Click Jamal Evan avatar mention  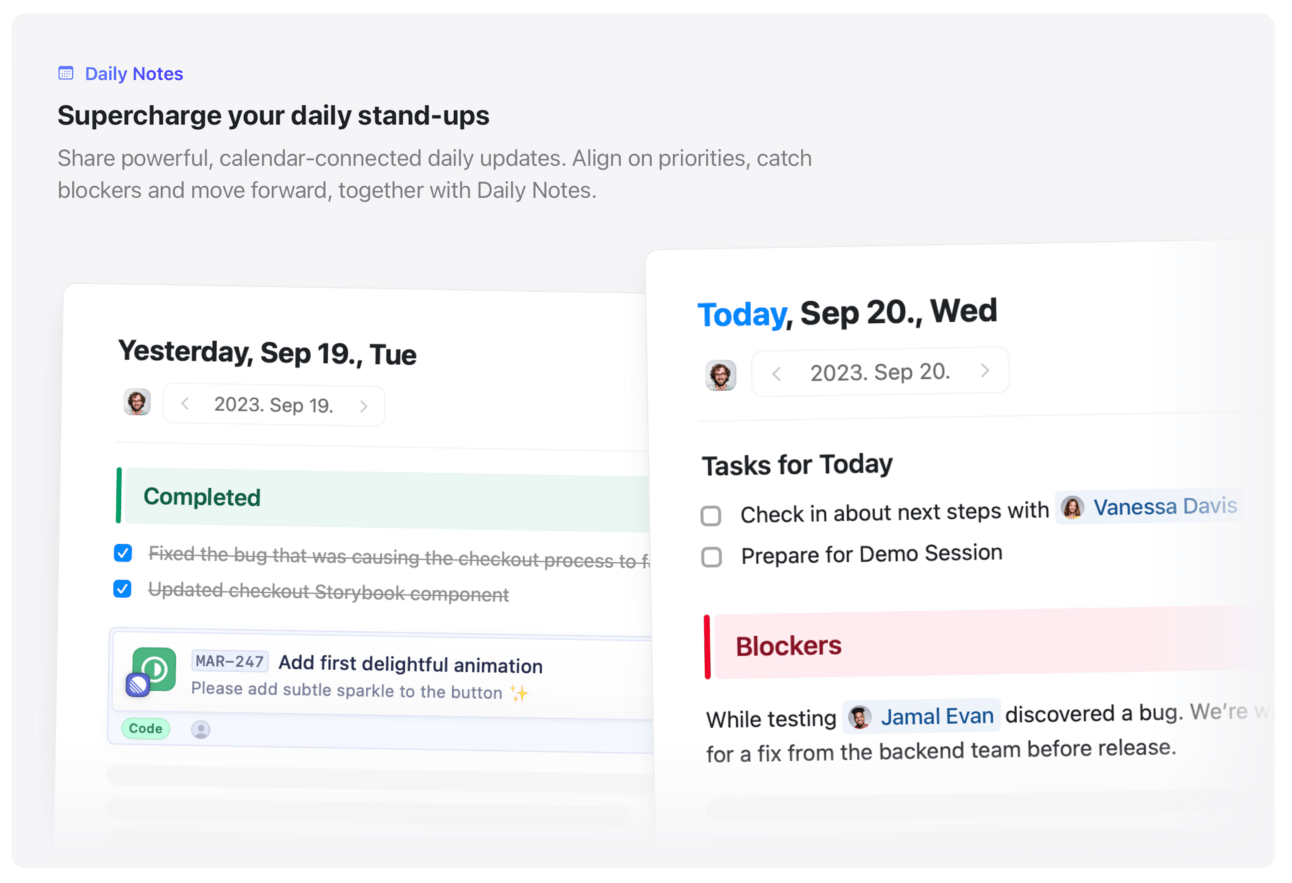coord(859,716)
